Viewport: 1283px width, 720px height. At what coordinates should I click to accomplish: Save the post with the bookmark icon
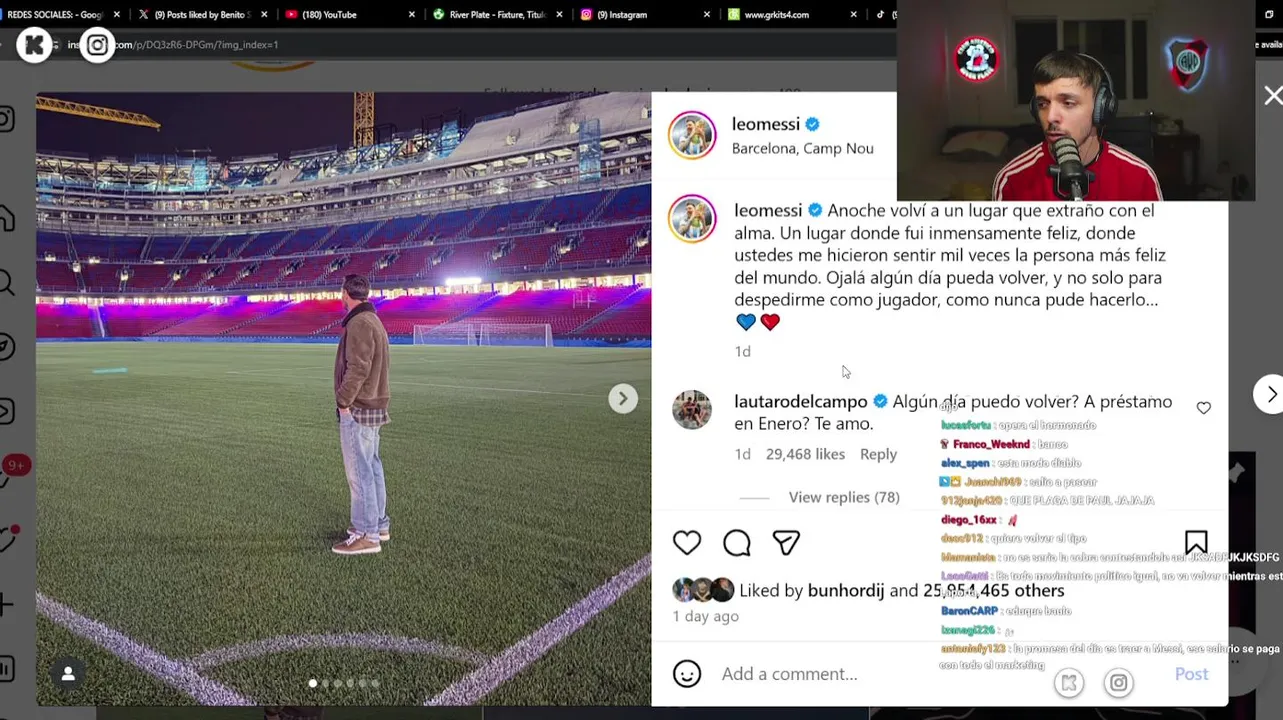tap(1196, 542)
